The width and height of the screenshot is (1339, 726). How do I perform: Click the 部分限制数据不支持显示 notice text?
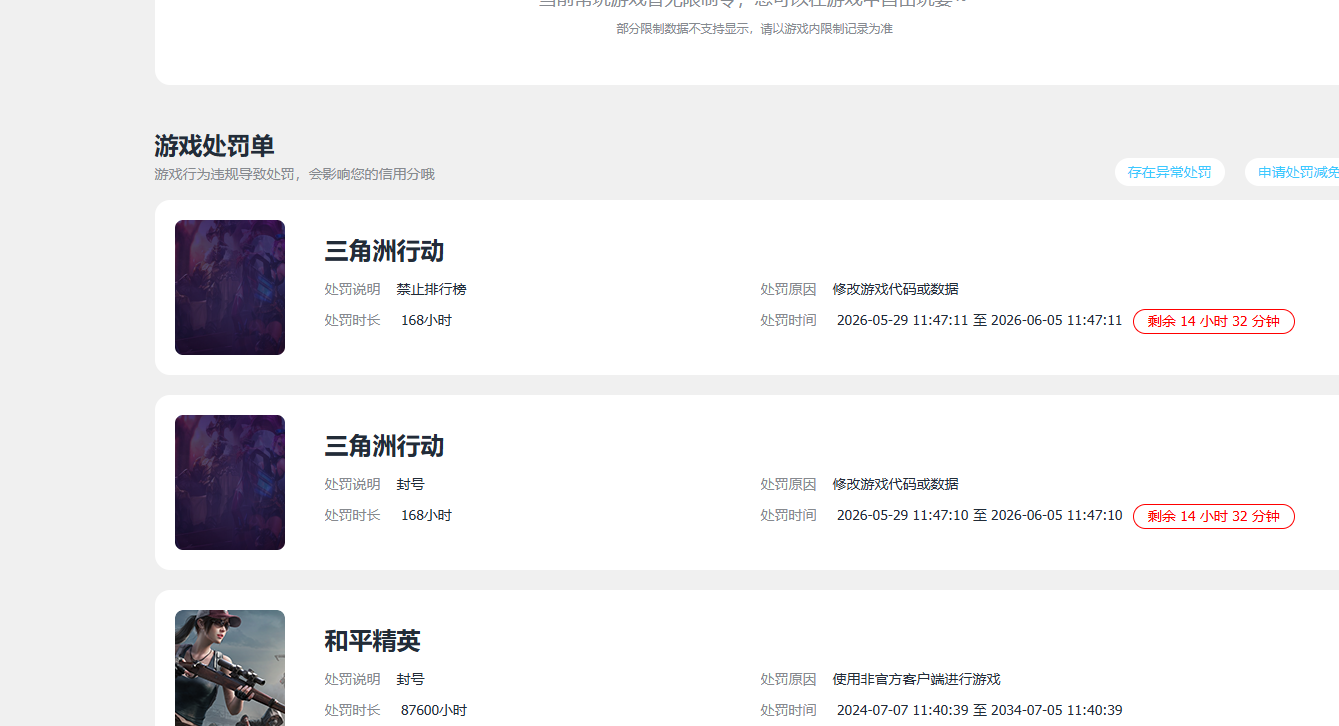pyautogui.click(x=754, y=29)
